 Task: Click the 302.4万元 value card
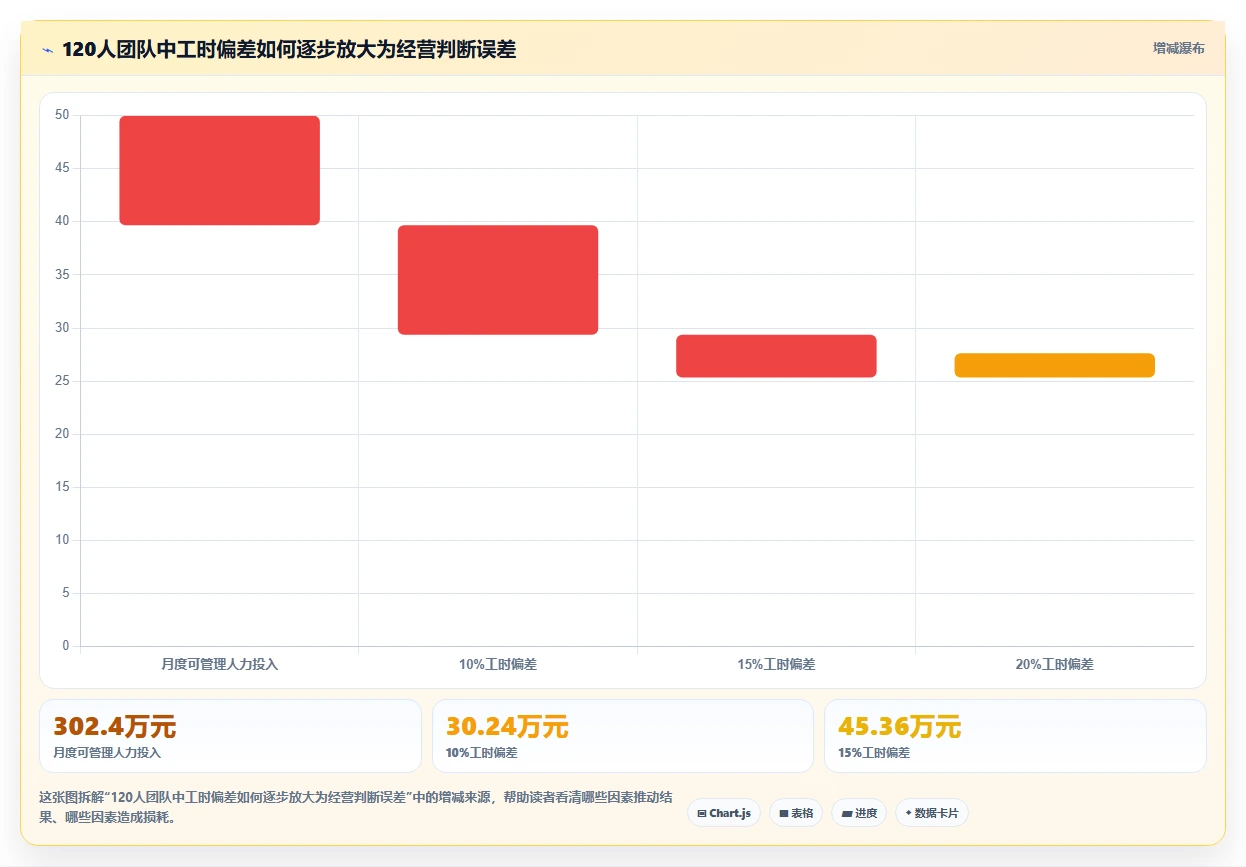pyautogui.click(x=230, y=736)
